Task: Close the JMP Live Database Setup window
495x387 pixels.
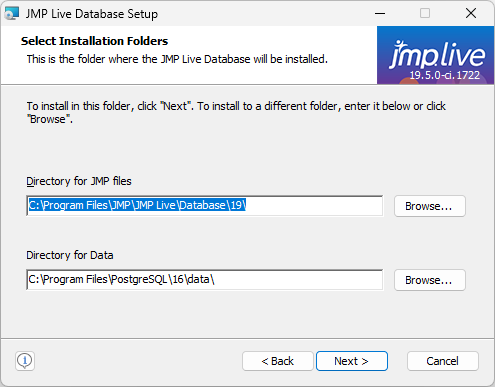Action: (471, 14)
